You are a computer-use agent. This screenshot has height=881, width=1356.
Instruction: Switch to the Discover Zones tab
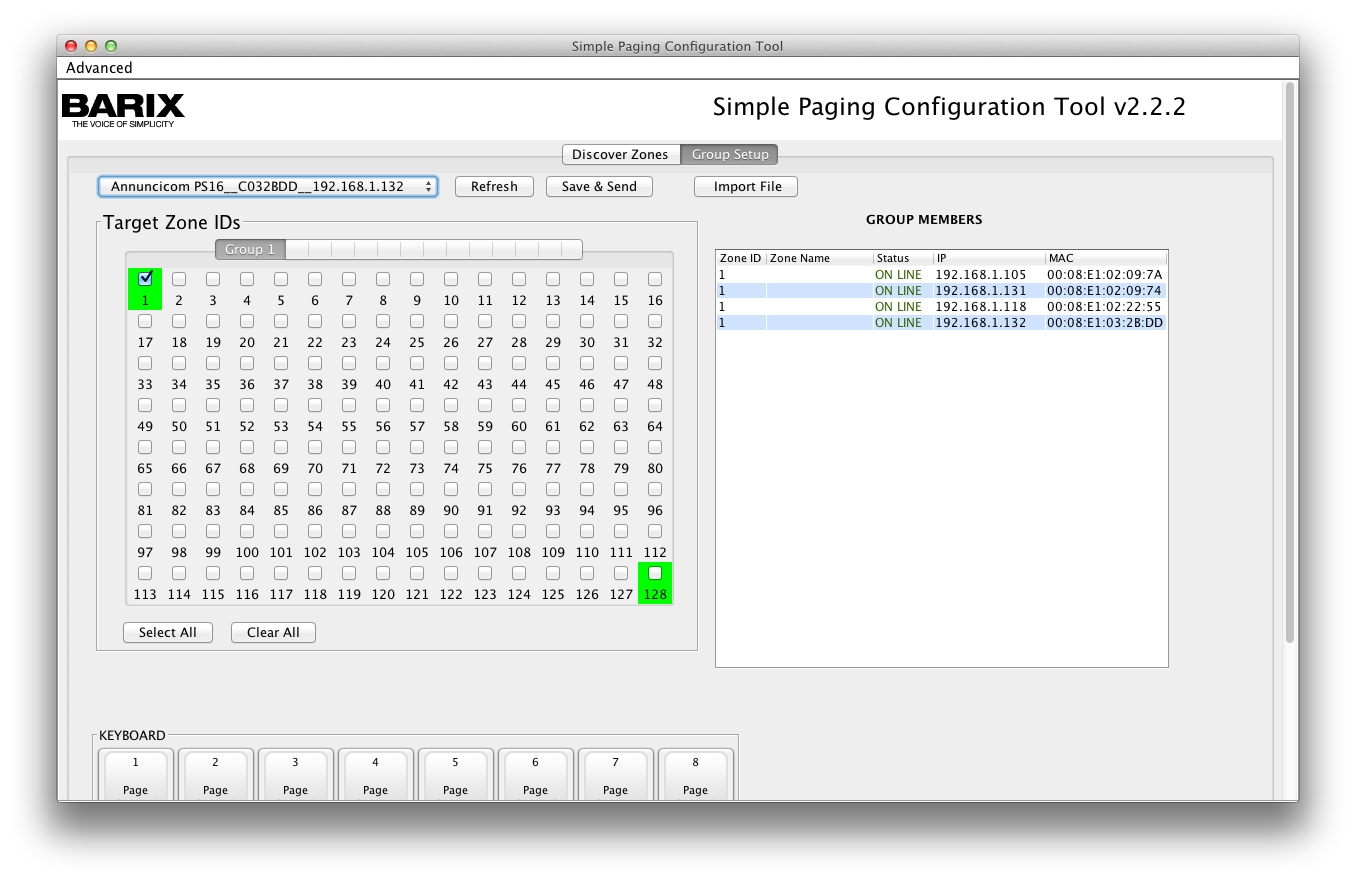[620, 155]
